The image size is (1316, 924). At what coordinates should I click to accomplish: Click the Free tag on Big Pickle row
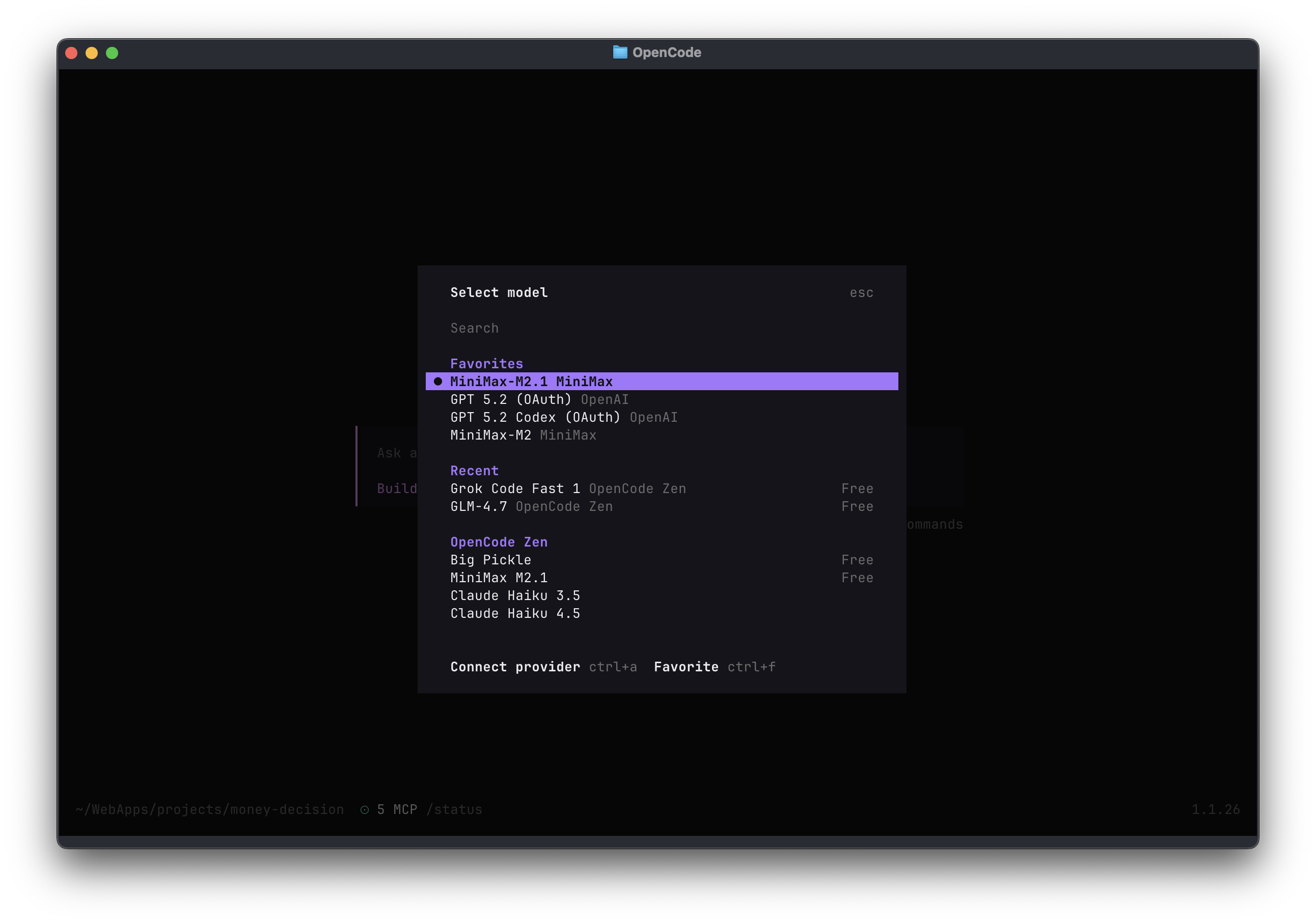857,559
